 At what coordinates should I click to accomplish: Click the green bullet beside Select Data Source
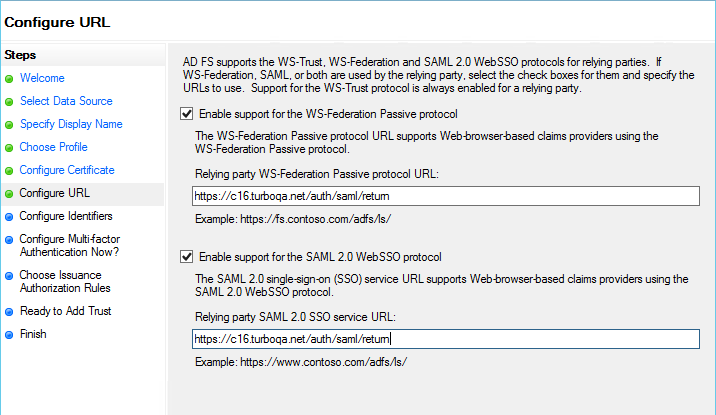pos(9,102)
